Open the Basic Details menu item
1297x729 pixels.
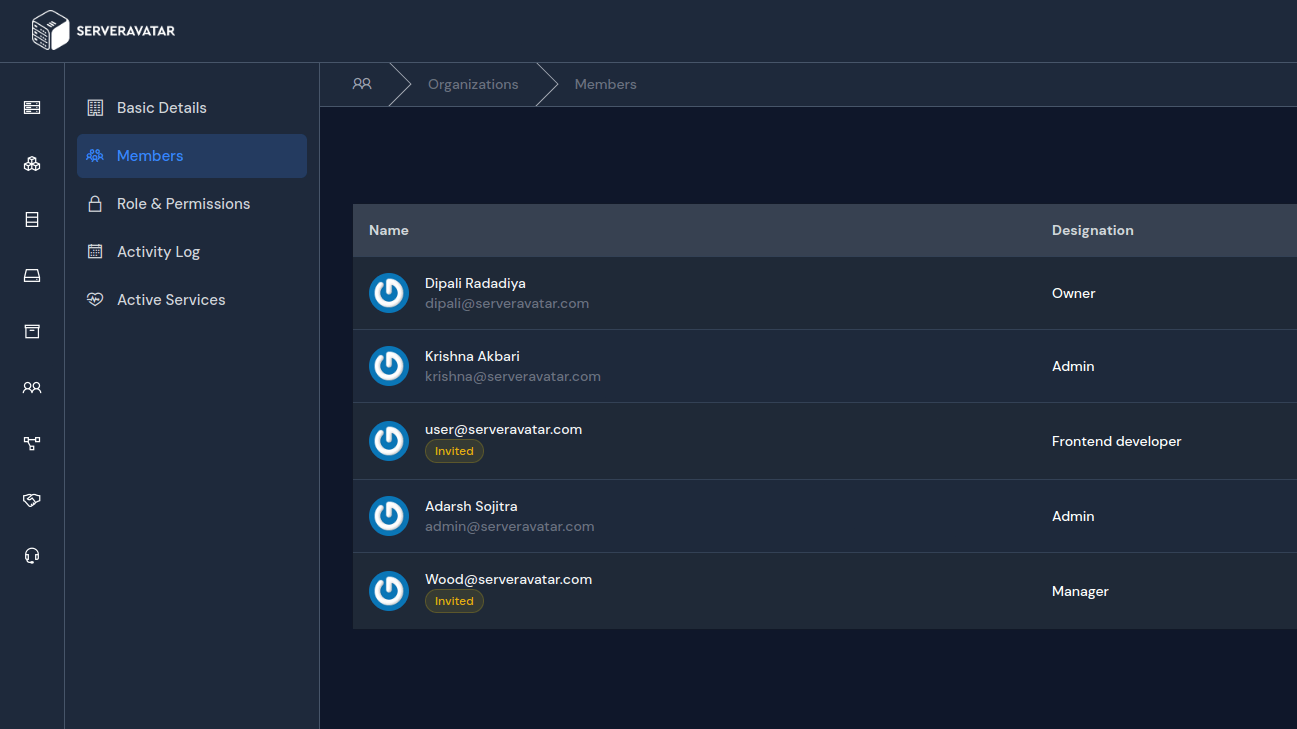161,108
